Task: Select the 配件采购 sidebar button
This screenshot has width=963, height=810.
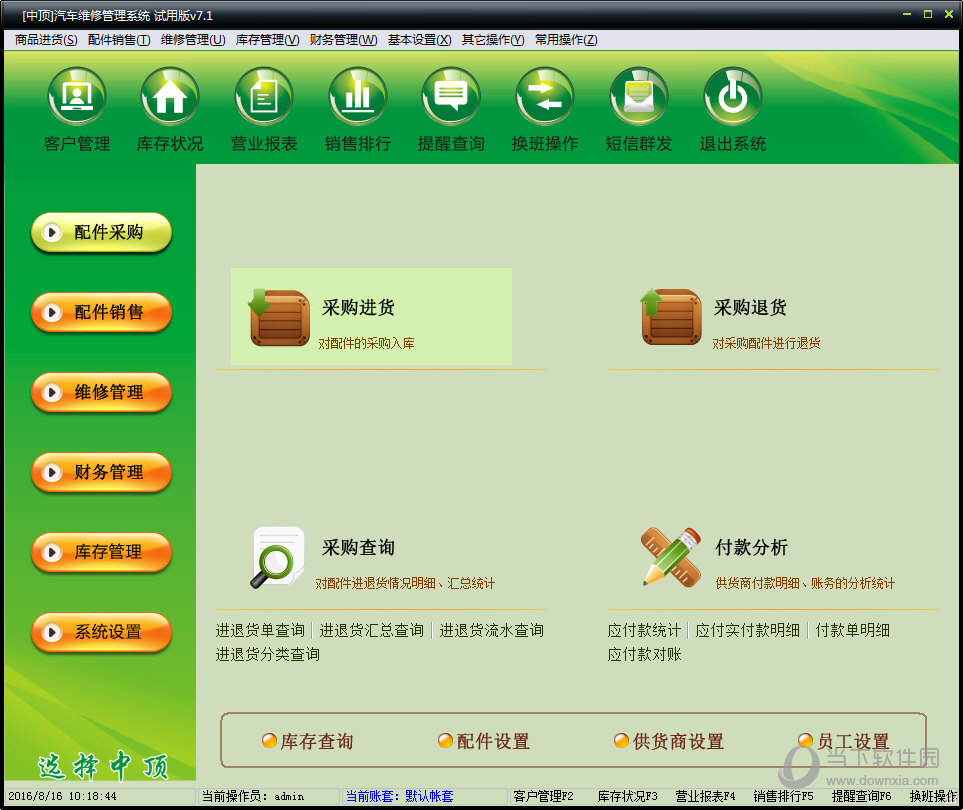Action: (x=101, y=232)
